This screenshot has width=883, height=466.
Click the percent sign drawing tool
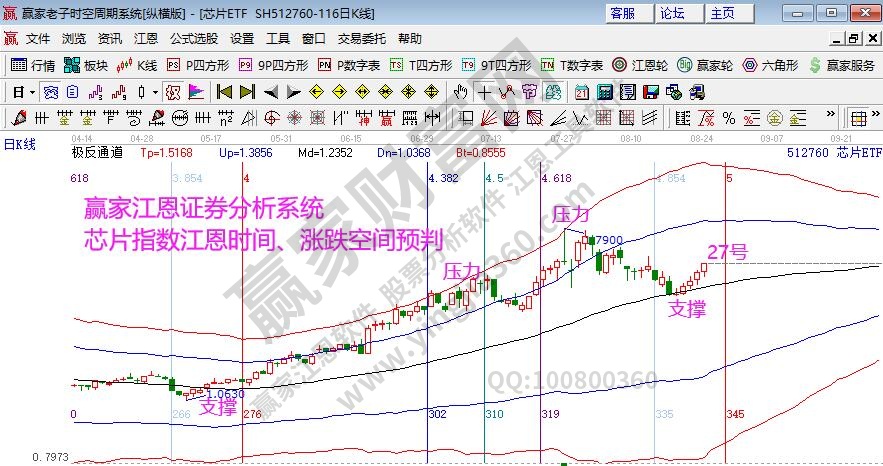tap(729, 117)
